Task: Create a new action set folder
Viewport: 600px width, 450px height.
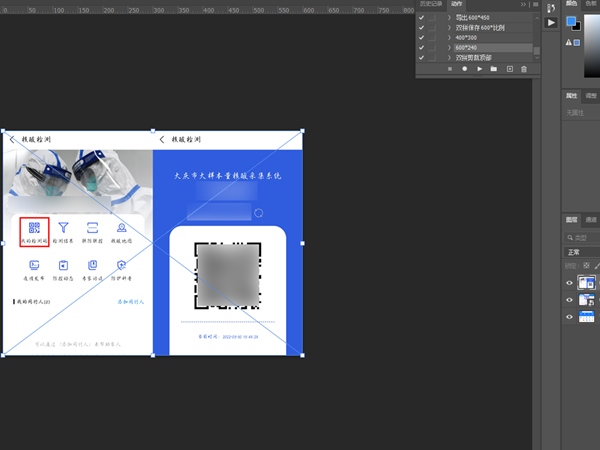Action: click(494, 69)
